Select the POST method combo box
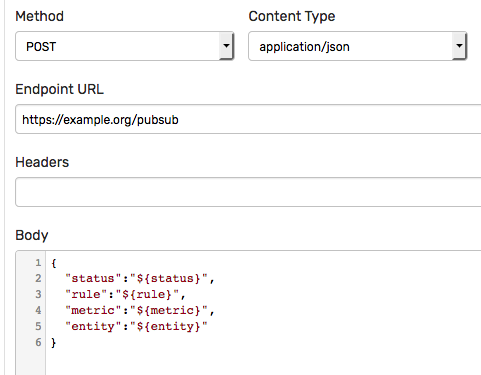The height and width of the screenshot is (375, 481). pos(125,46)
